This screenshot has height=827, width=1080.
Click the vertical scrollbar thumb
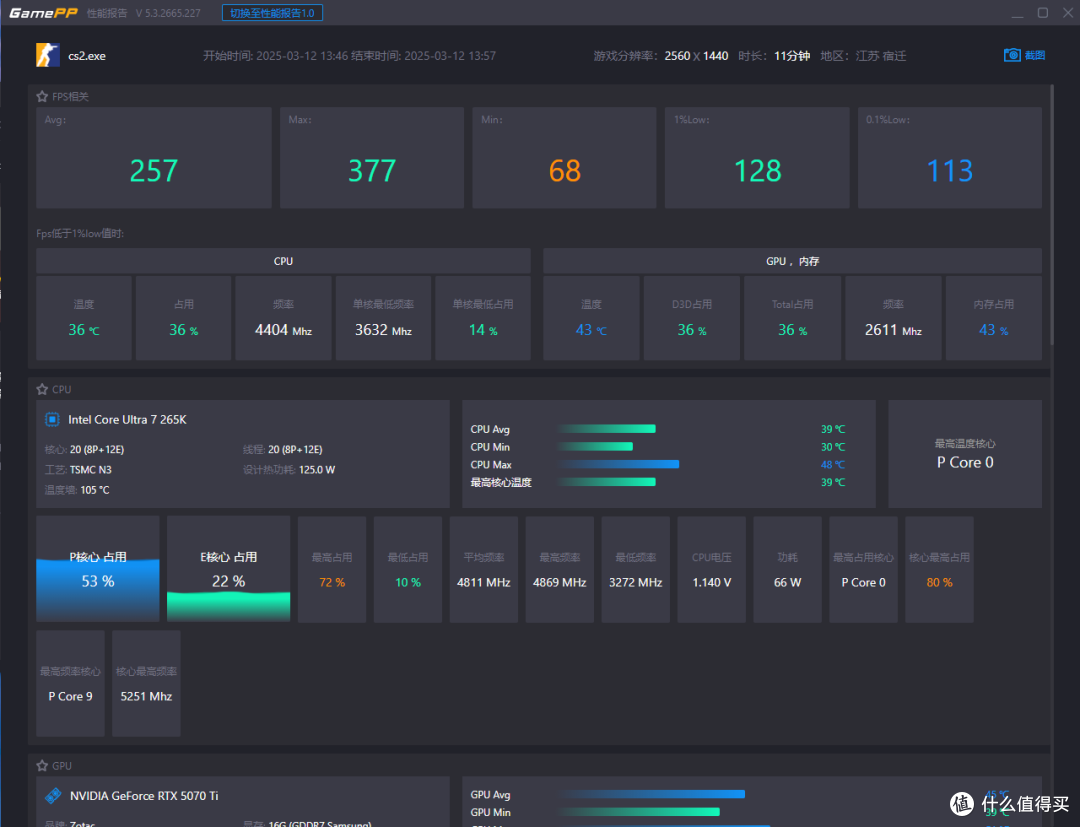coord(1052,215)
